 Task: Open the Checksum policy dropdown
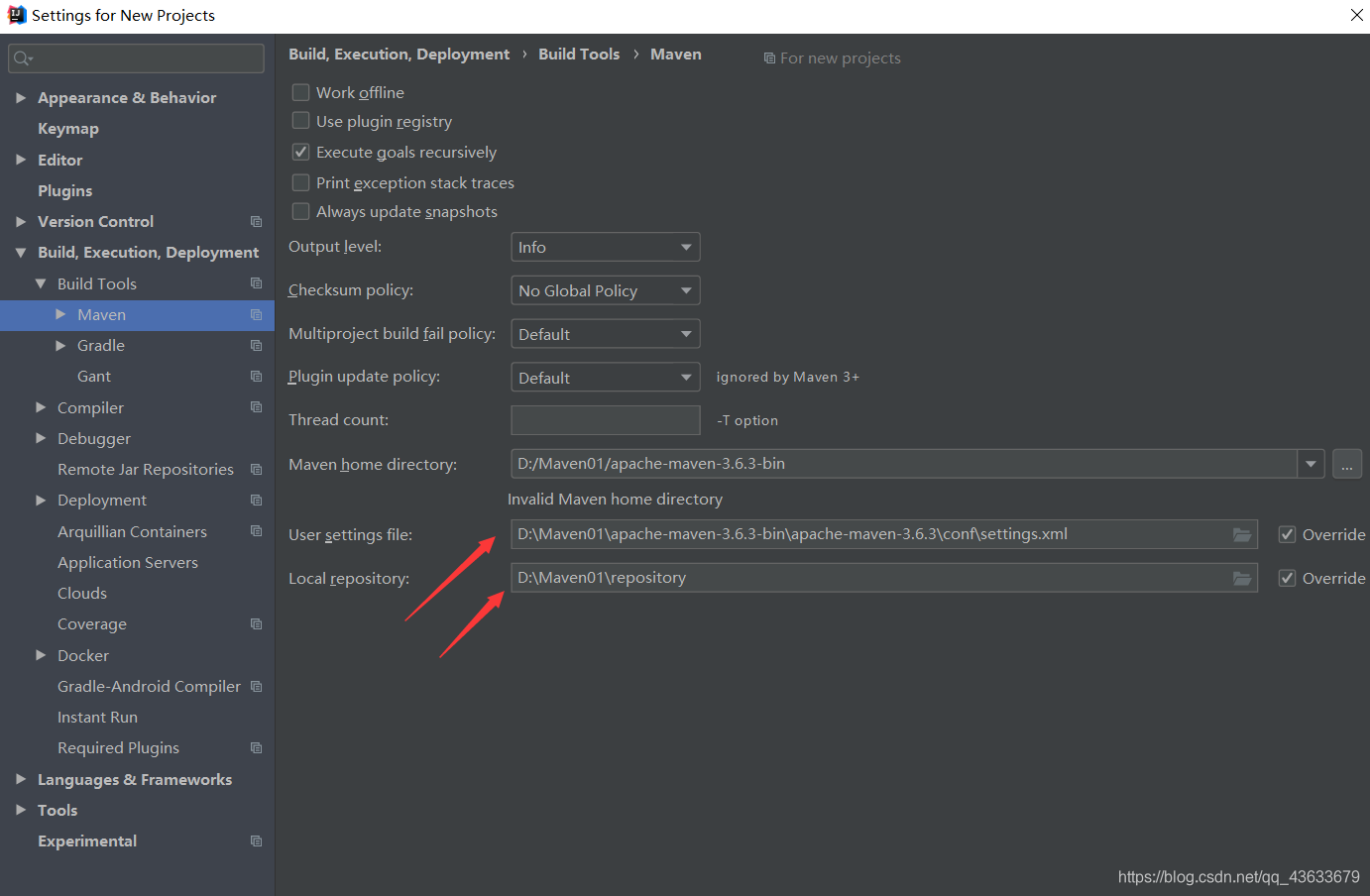(x=605, y=290)
